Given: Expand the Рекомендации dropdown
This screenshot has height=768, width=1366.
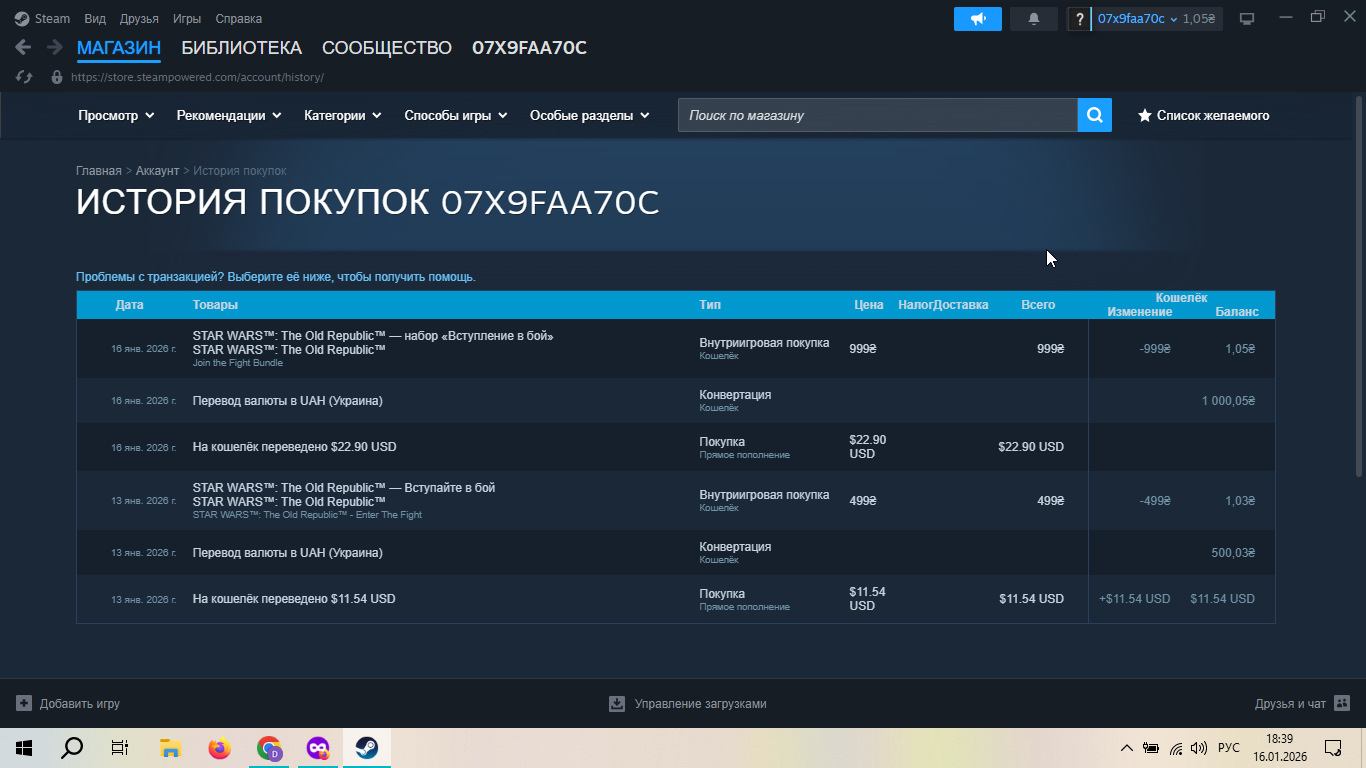Looking at the screenshot, I should pos(229,115).
